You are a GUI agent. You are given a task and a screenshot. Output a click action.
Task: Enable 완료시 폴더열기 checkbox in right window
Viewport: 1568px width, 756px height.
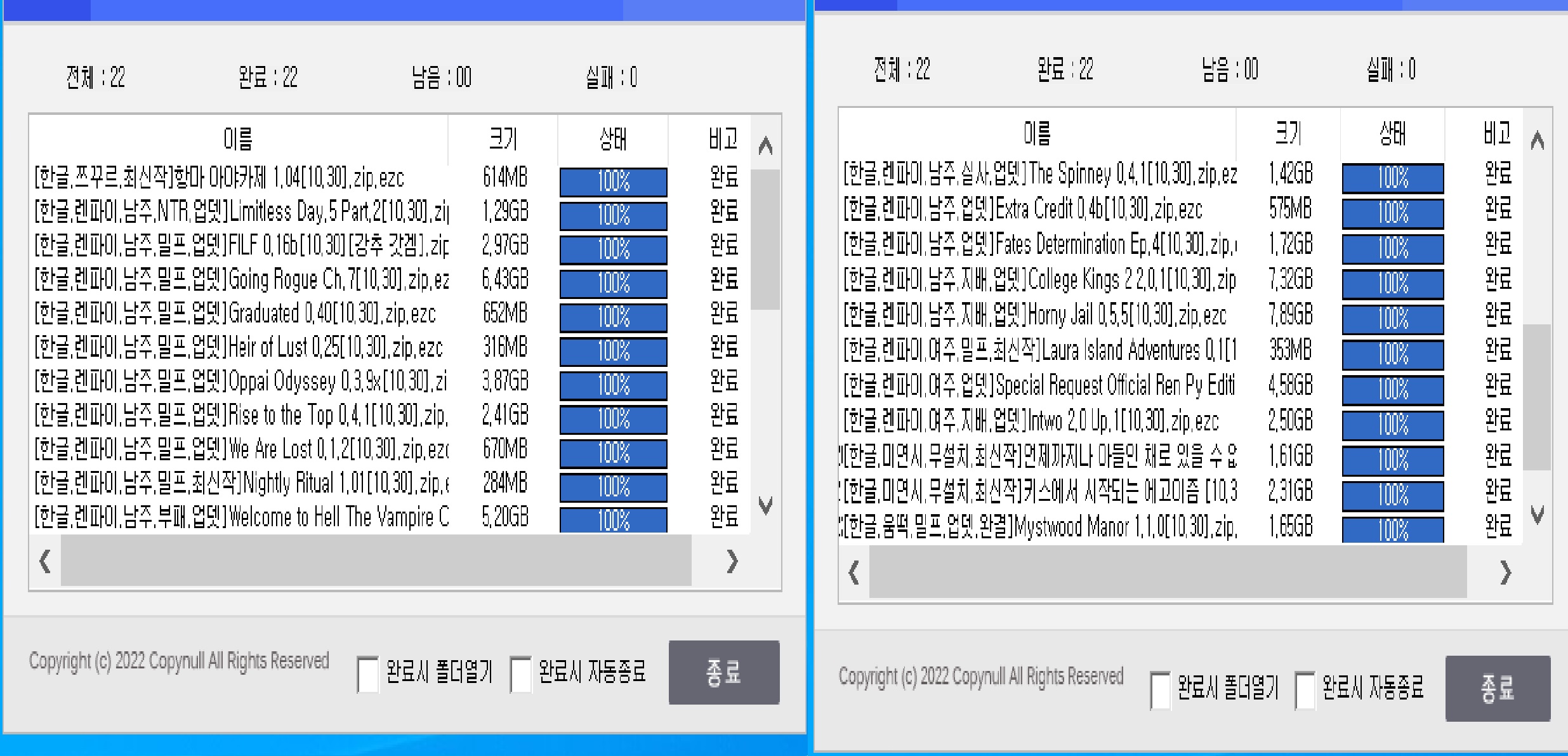(1160, 690)
